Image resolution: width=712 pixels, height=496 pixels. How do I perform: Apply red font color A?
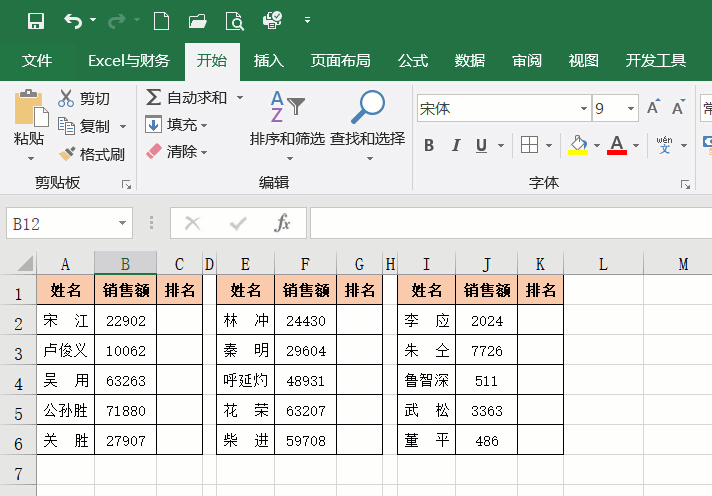[x=617, y=145]
